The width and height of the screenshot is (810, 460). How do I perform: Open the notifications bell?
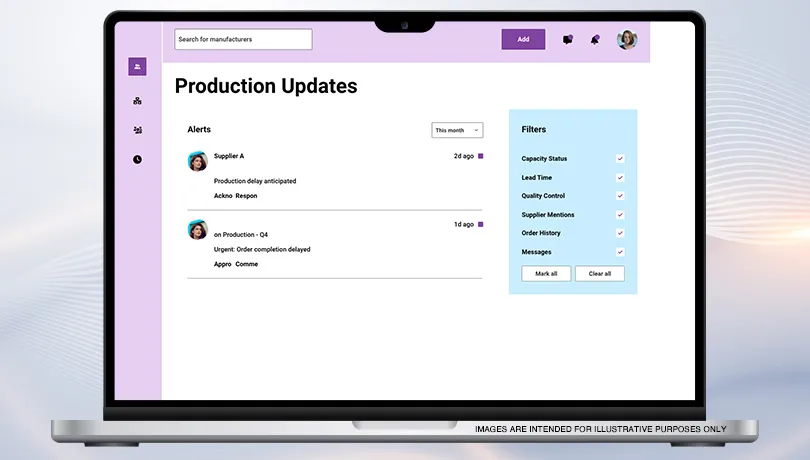point(595,40)
